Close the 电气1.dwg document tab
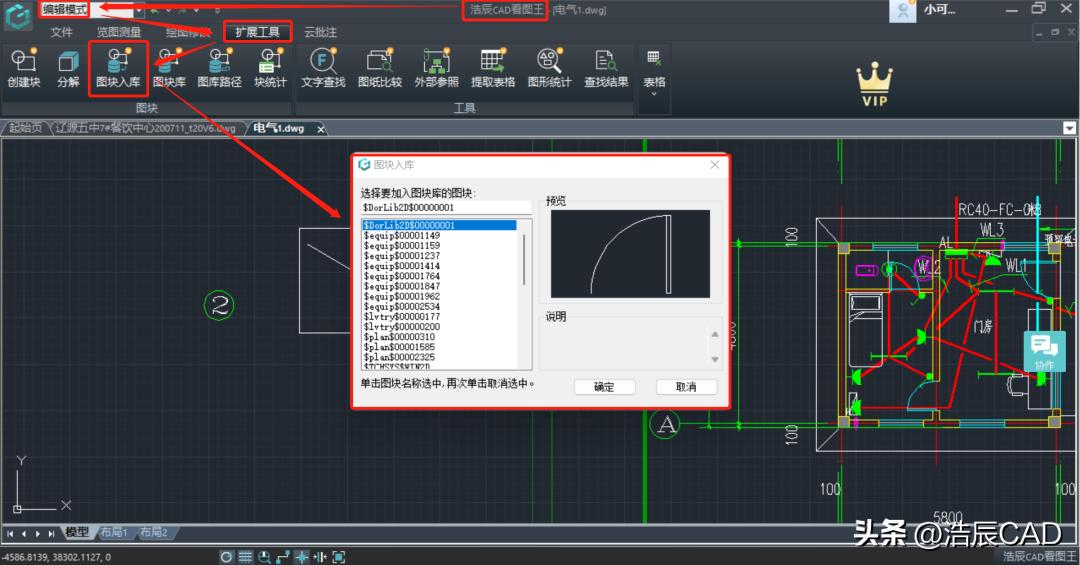 pyautogui.click(x=320, y=129)
